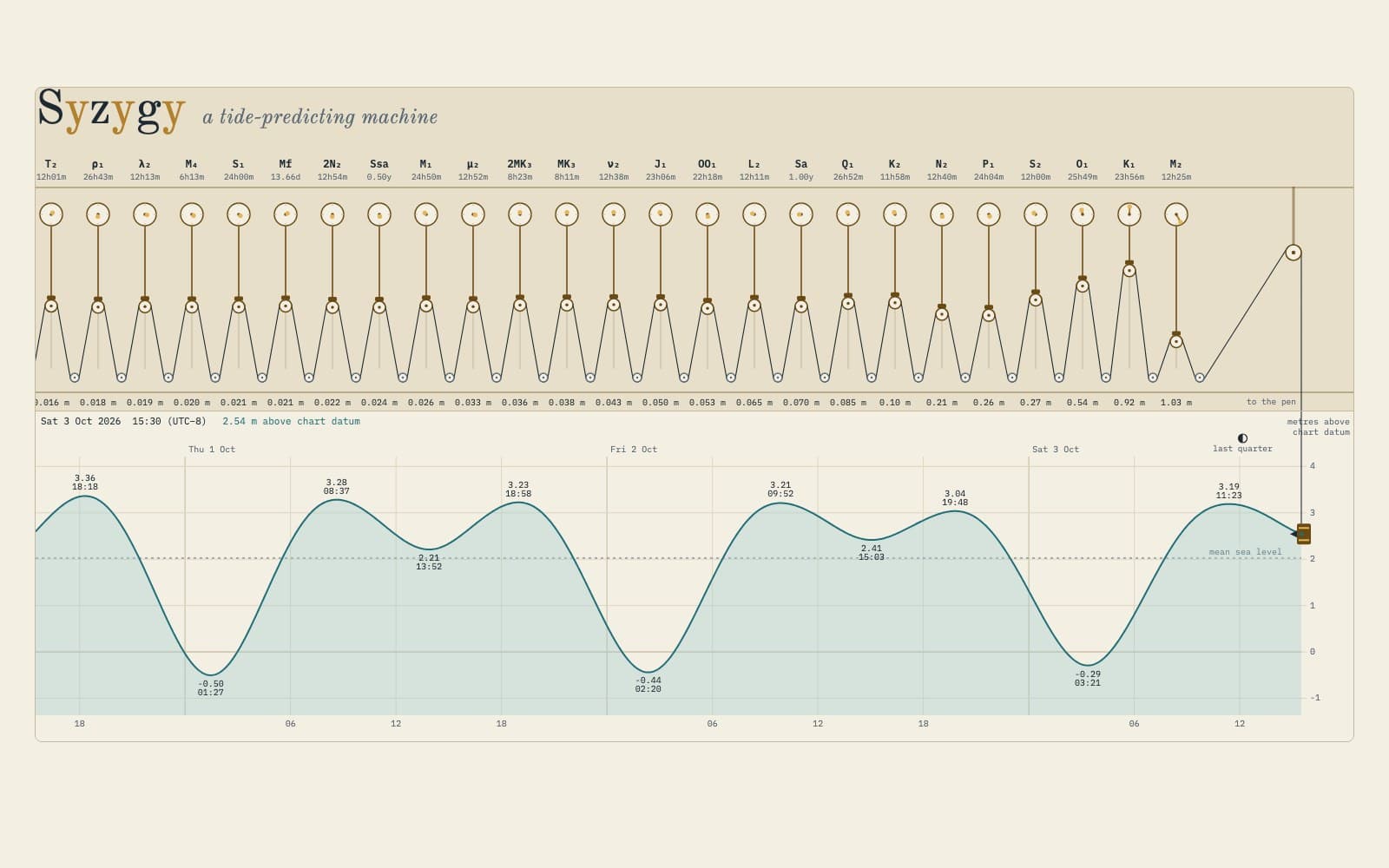The height and width of the screenshot is (868, 1389).
Task: Click the last quarter moon phase icon
Action: [x=1242, y=438]
